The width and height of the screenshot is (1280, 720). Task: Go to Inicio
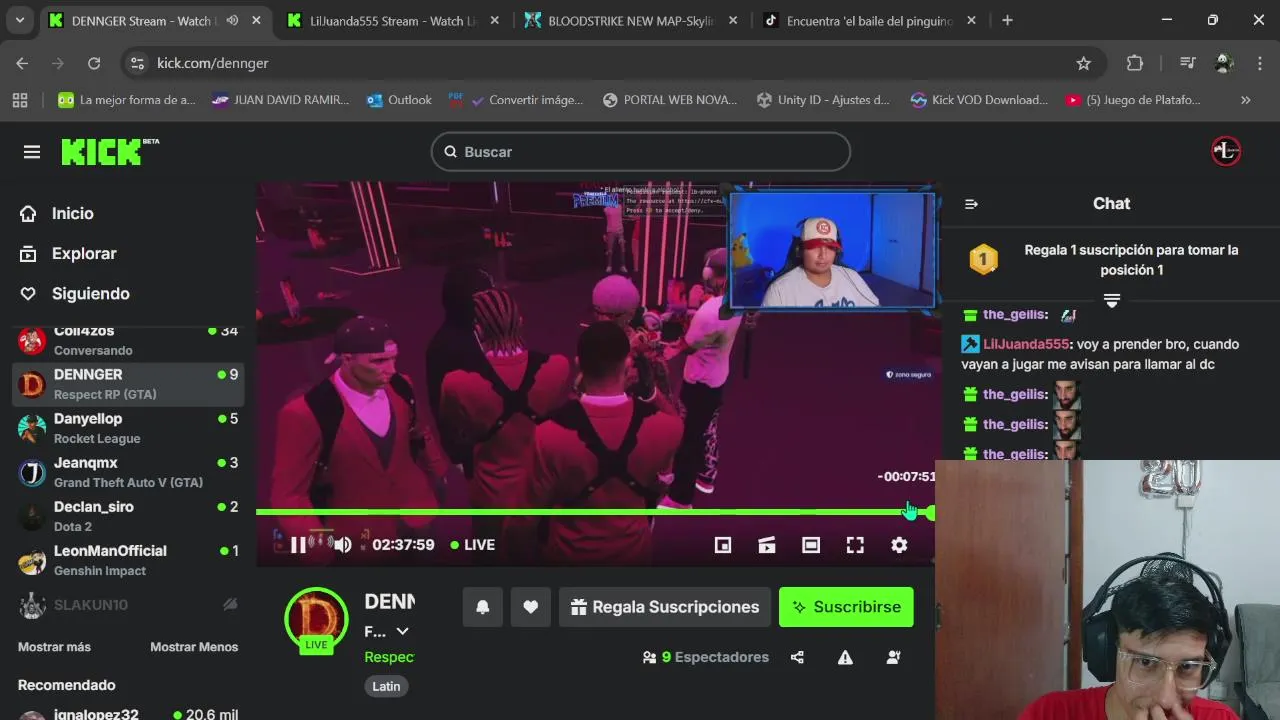[57, 213]
